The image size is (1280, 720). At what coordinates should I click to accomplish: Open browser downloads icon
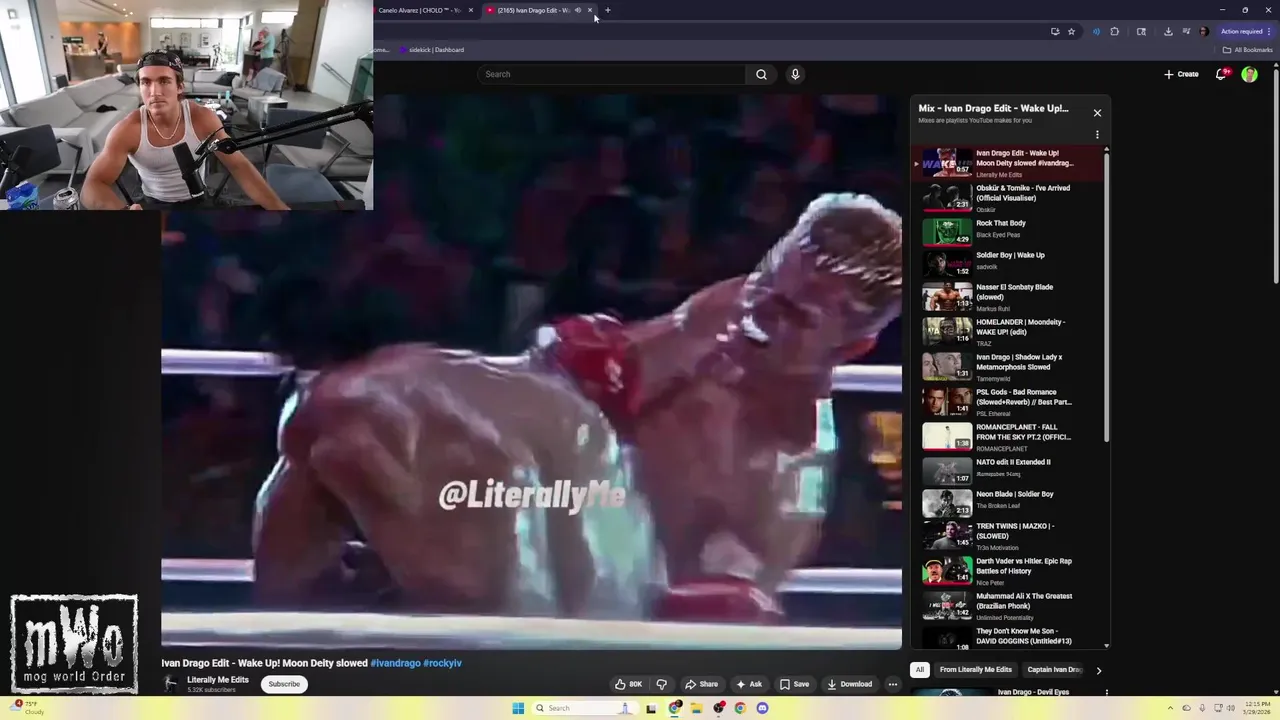pyautogui.click(x=1168, y=31)
